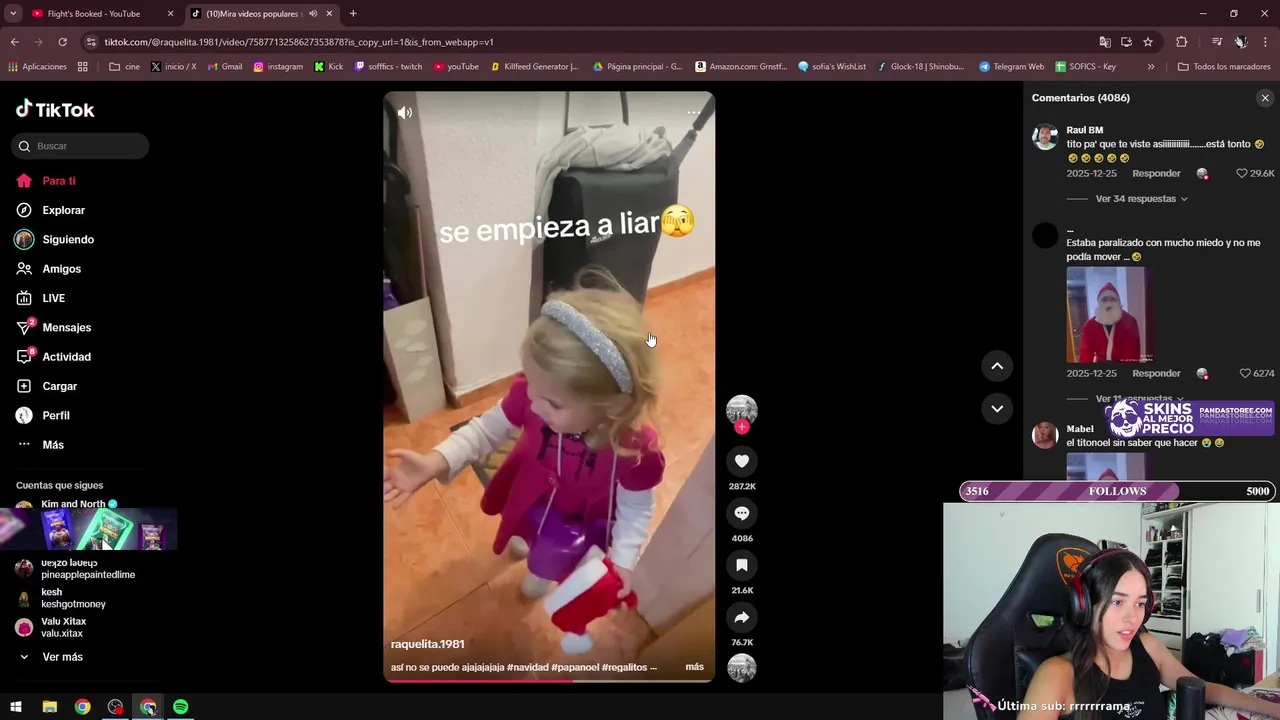Mute the TikTok tab audio icon
1280x720 pixels.
313,14
